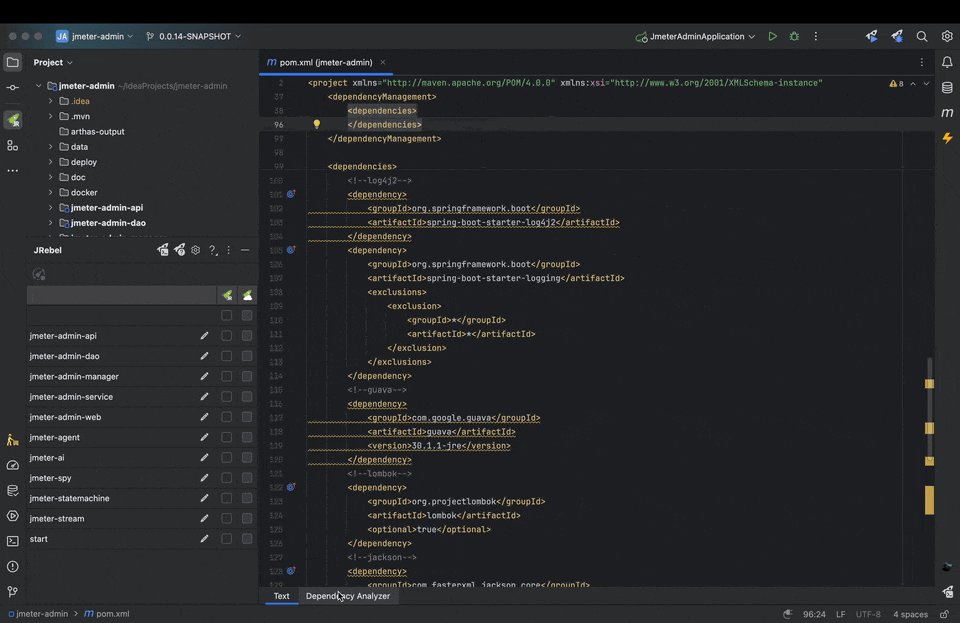
Task: Open the Project tool window folder icon
Action: point(12,62)
